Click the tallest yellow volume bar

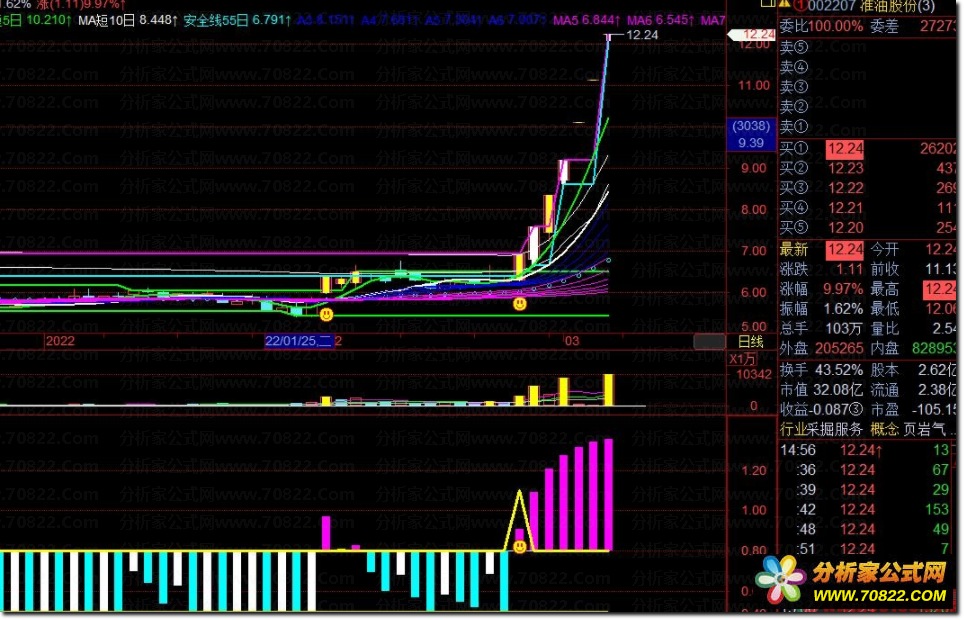(x=609, y=390)
